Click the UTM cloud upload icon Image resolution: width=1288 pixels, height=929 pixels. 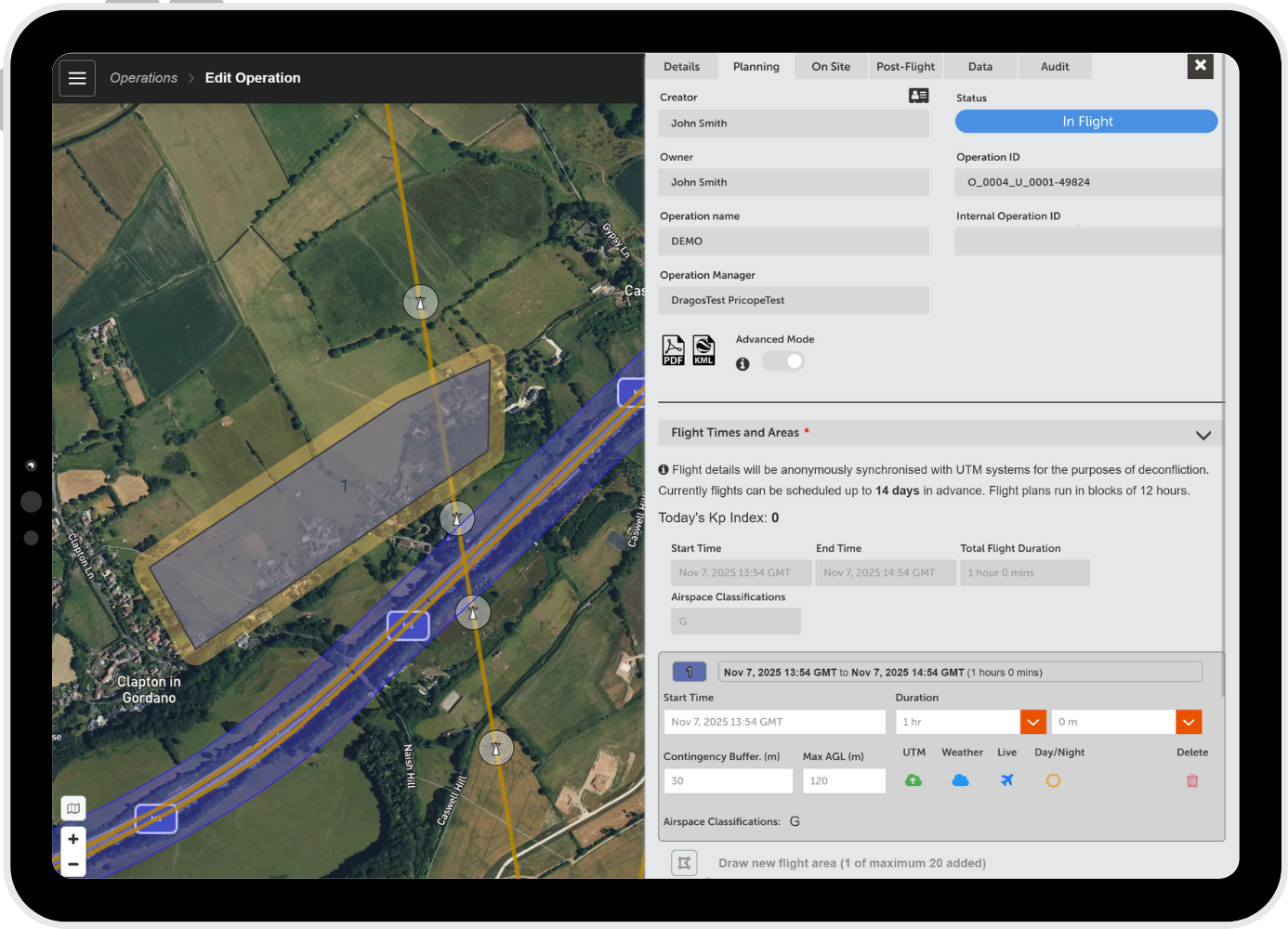point(913,780)
